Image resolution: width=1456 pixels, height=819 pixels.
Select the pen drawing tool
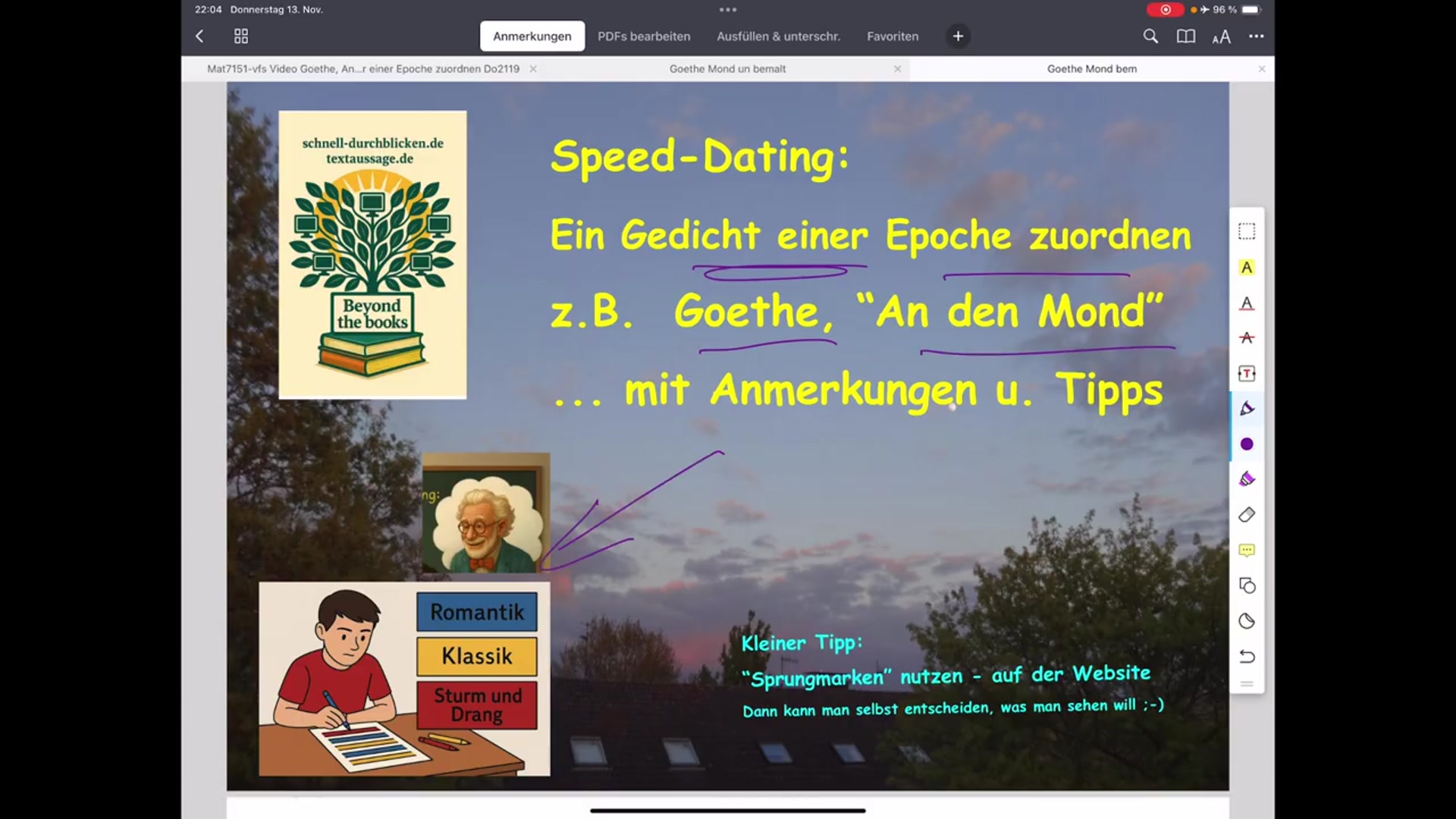1247,409
